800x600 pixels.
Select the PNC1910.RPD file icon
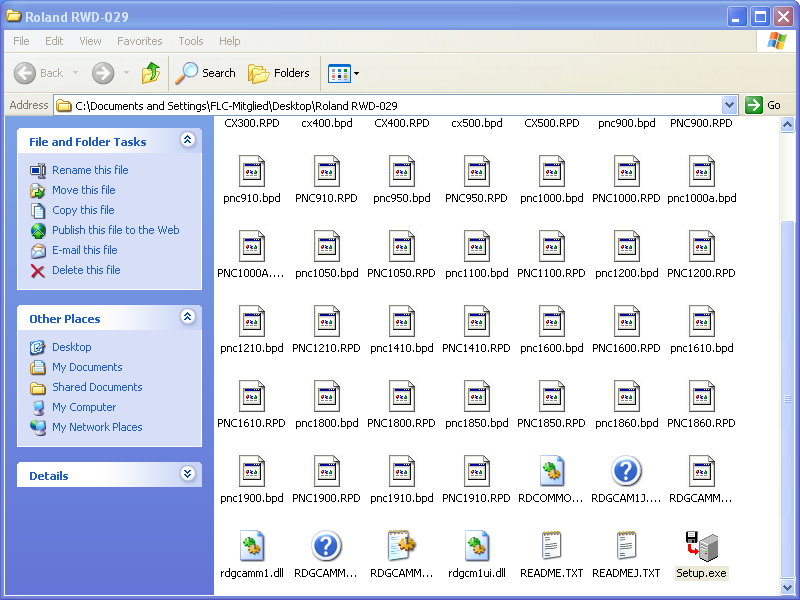pos(477,471)
